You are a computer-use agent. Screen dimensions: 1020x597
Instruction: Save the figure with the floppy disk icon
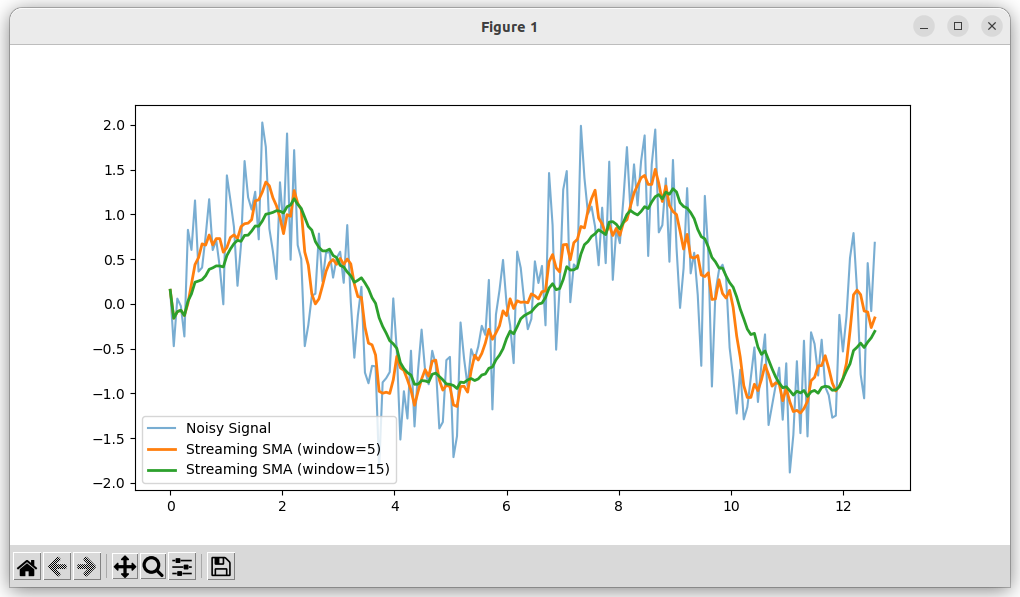221,567
